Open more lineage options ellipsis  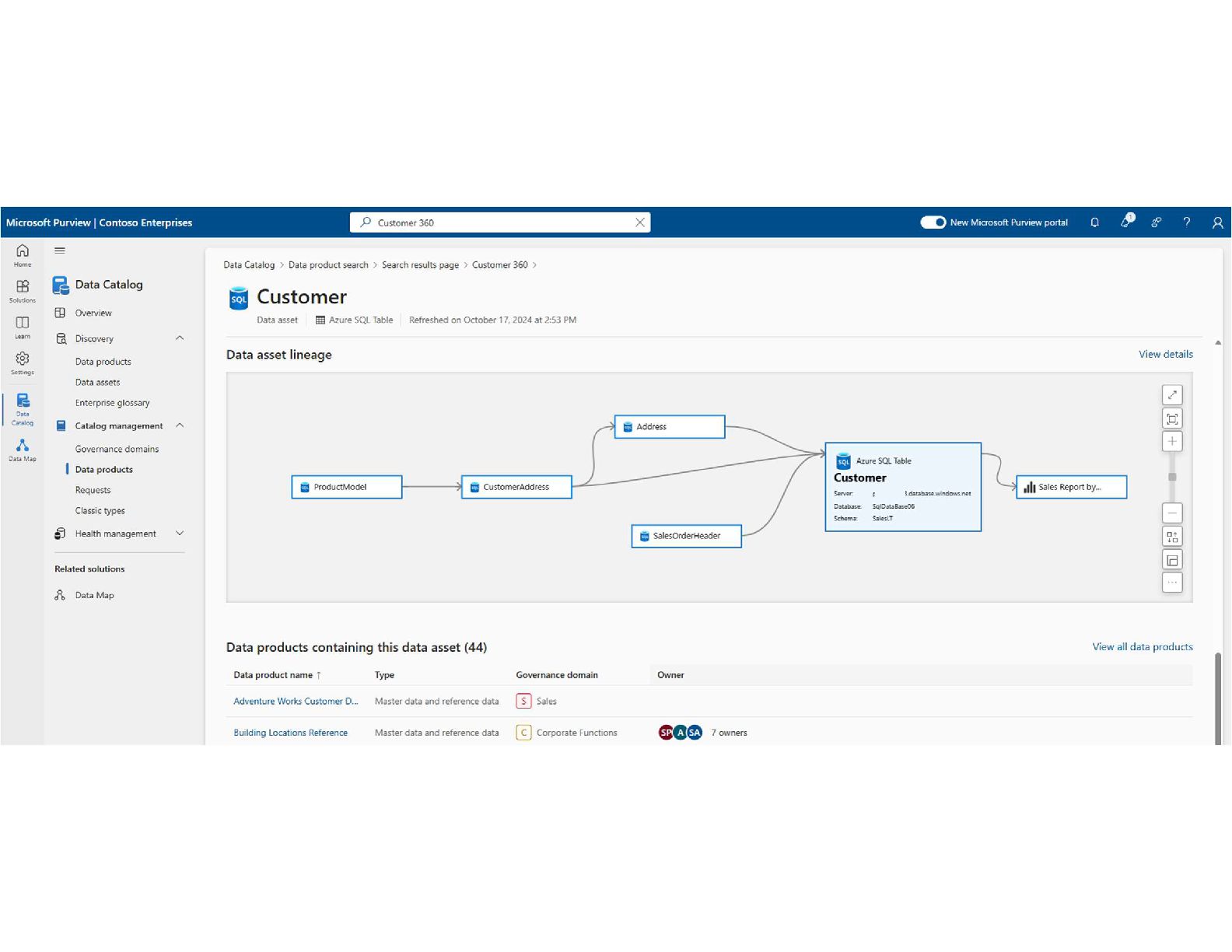[1172, 583]
